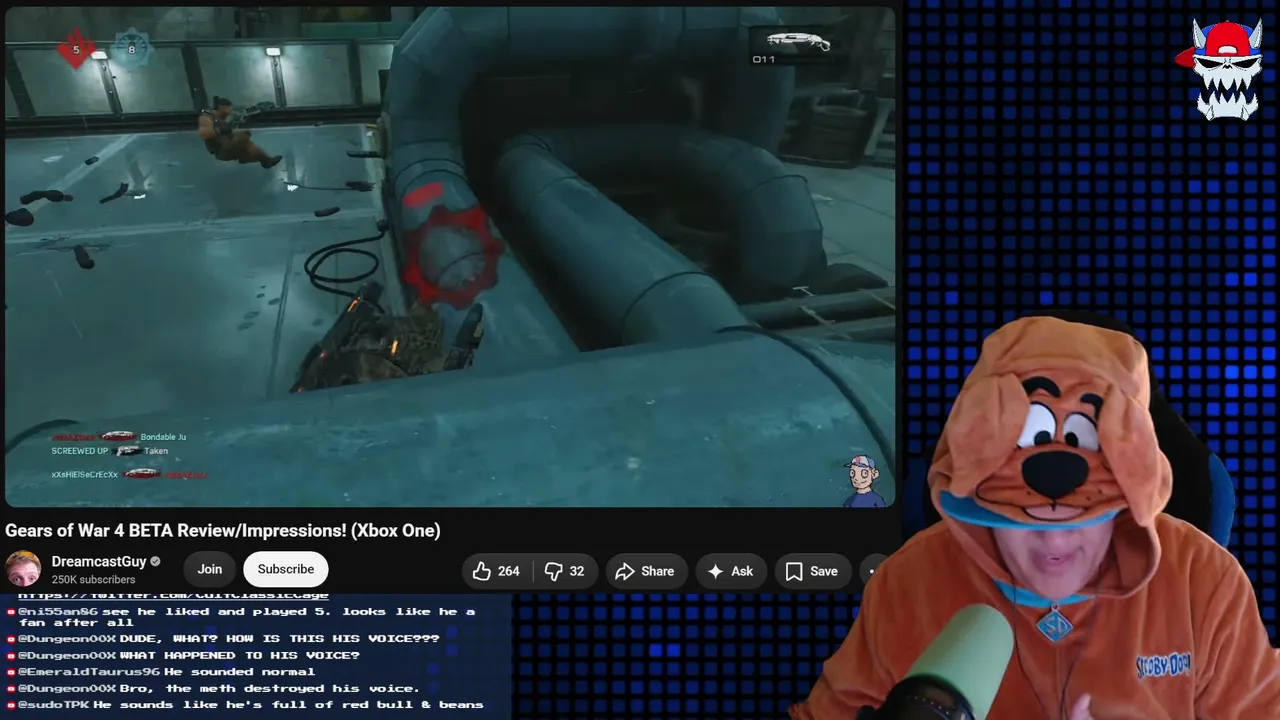Open the DreamcastGuy channel avatar
The image size is (1280, 720).
click(x=23, y=569)
